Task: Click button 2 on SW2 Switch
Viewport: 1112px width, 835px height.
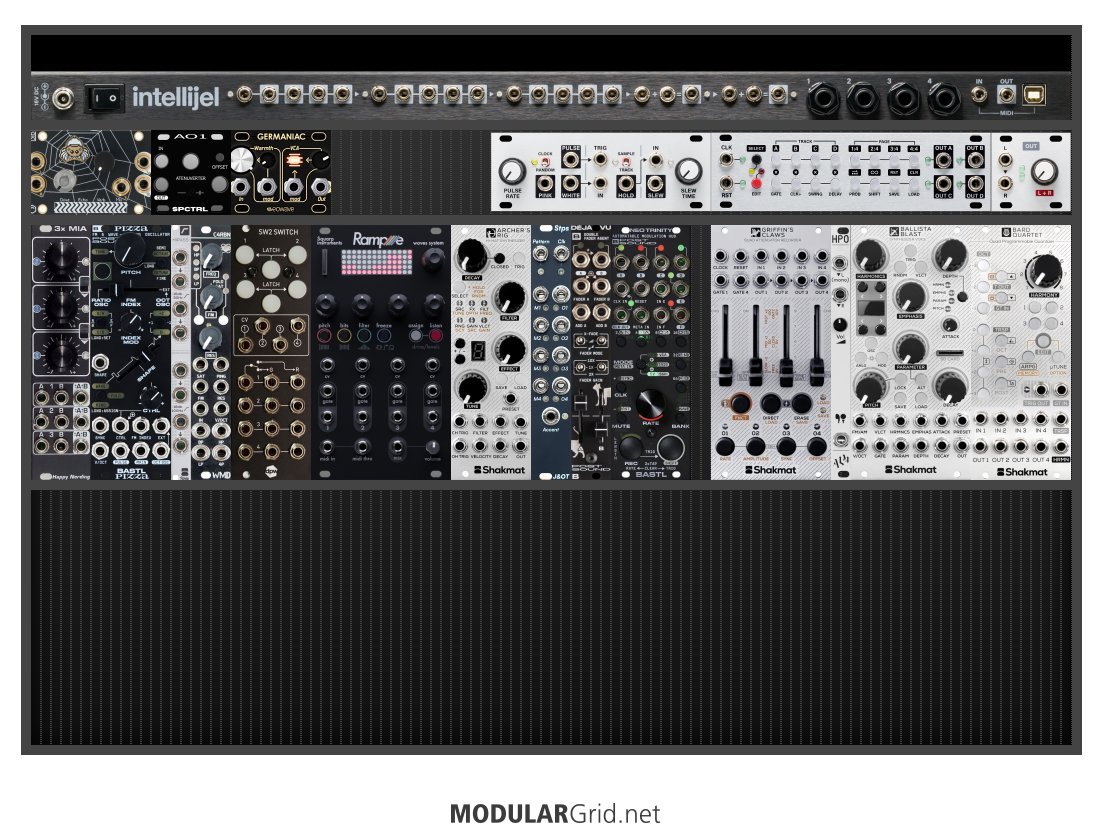Action: (x=297, y=255)
